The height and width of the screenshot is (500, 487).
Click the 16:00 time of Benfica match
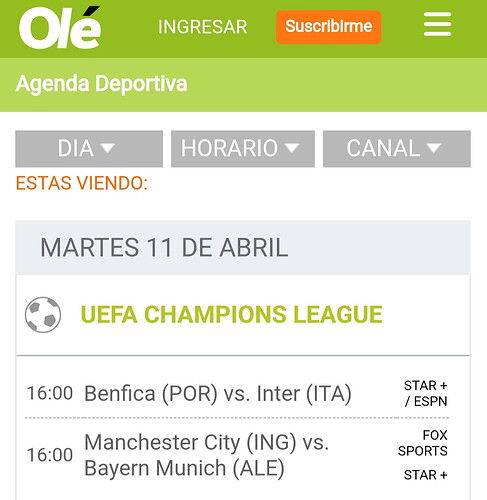click(x=50, y=393)
